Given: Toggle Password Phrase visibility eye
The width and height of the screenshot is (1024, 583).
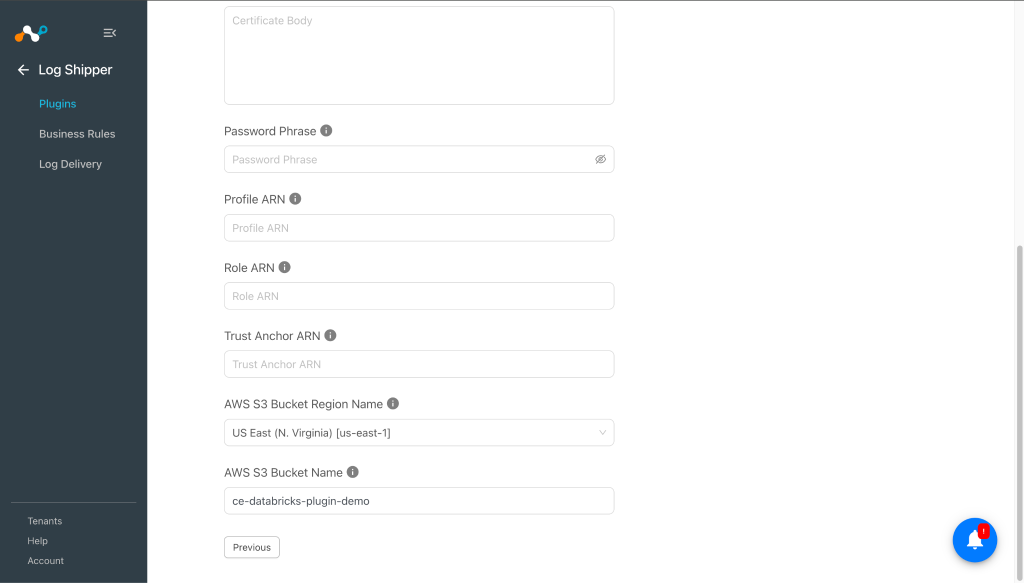Looking at the screenshot, I should [x=600, y=159].
